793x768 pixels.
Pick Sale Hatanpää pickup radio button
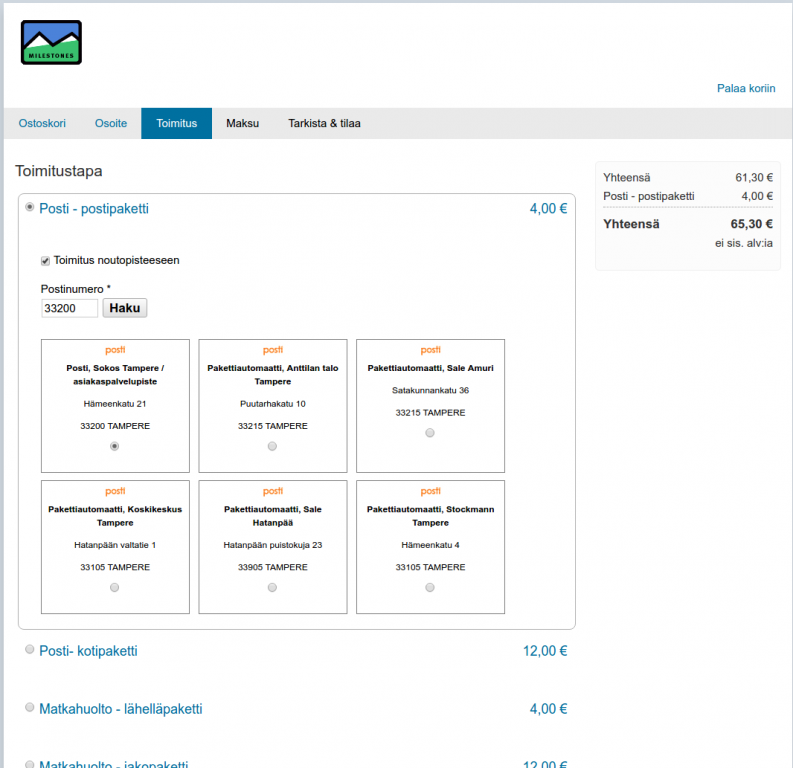(x=272, y=588)
